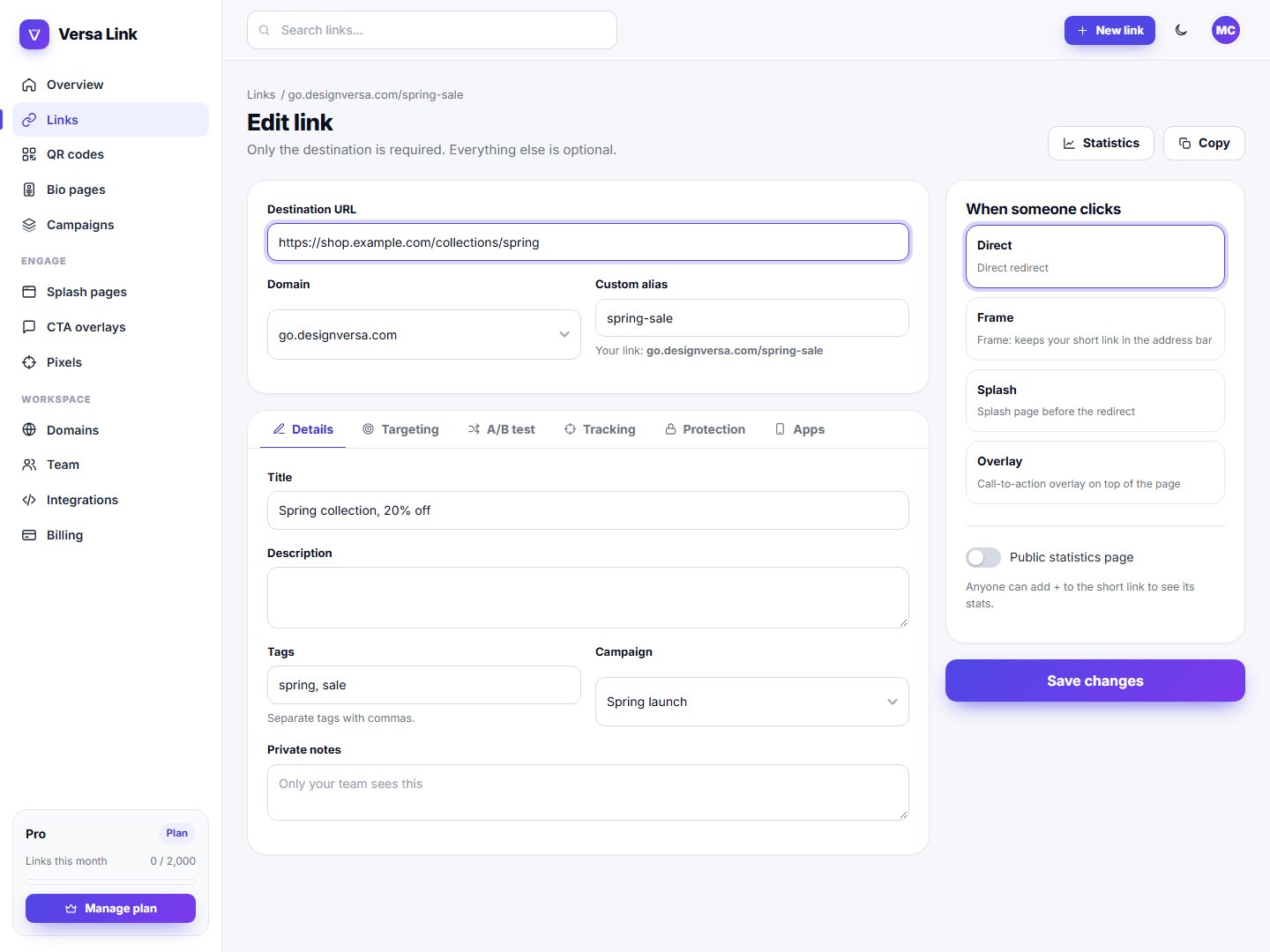Click the Links this month progress bar
Image resolution: width=1270 pixels, height=952 pixels.
pos(110,881)
